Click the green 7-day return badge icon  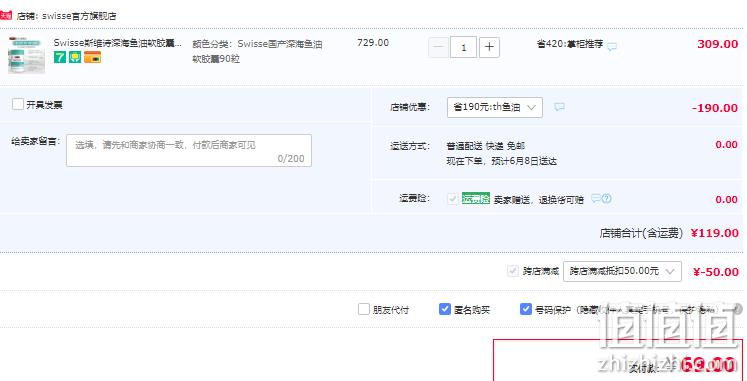coord(60,57)
